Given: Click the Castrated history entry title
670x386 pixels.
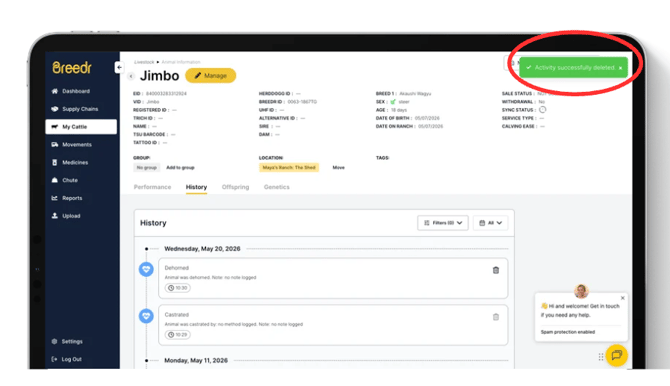Looking at the screenshot, I should 176,315.
